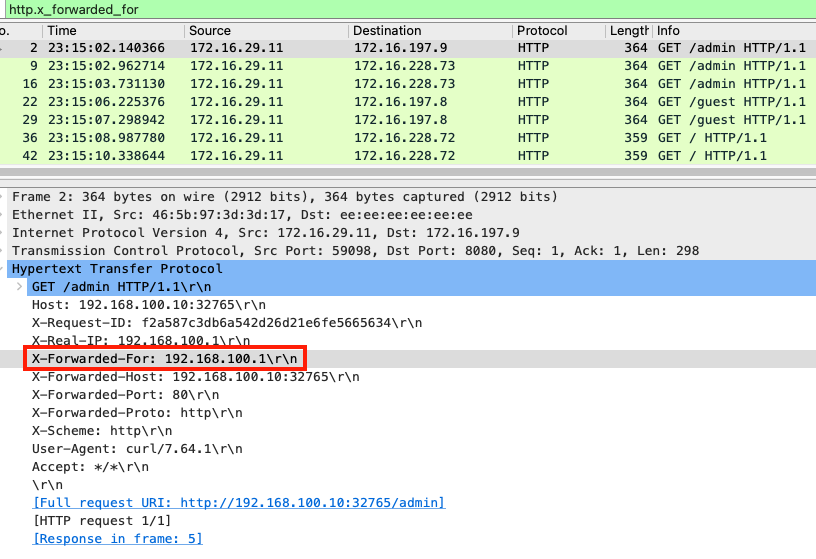Select the X-Scheme: http field

point(101,431)
